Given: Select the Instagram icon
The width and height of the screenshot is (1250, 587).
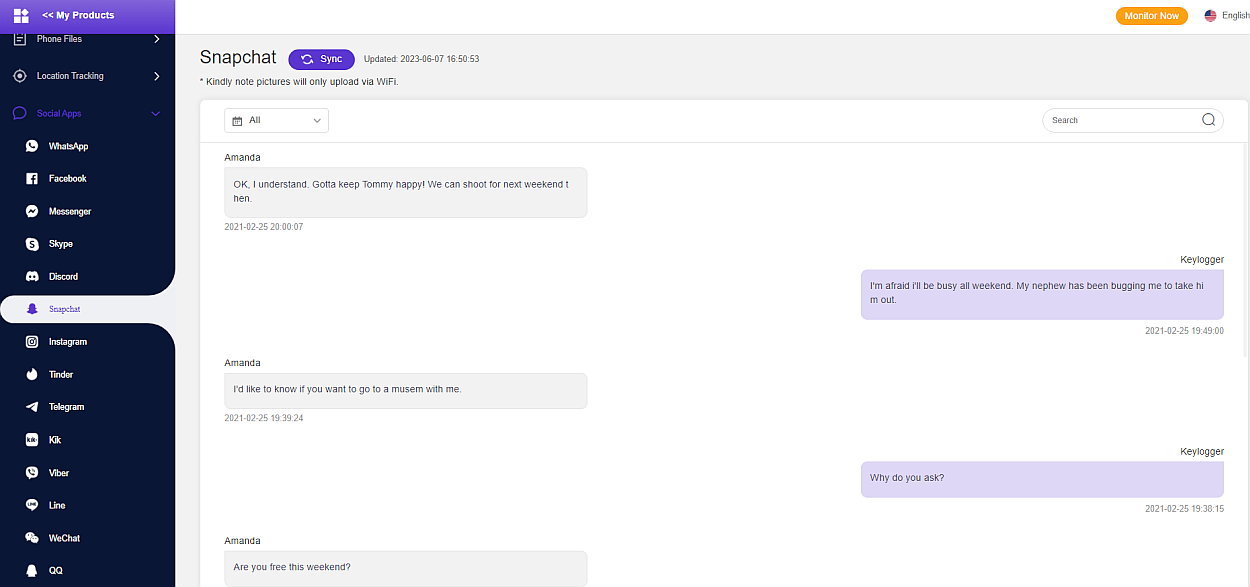Looking at the screenshot, I should pyautogui.click(x=32, y=342).
